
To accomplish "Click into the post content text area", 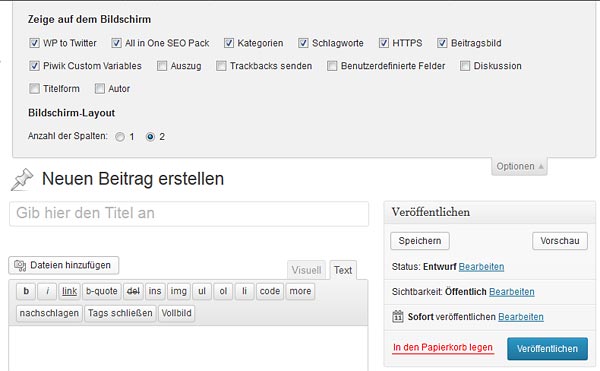I will coord(188,349).
